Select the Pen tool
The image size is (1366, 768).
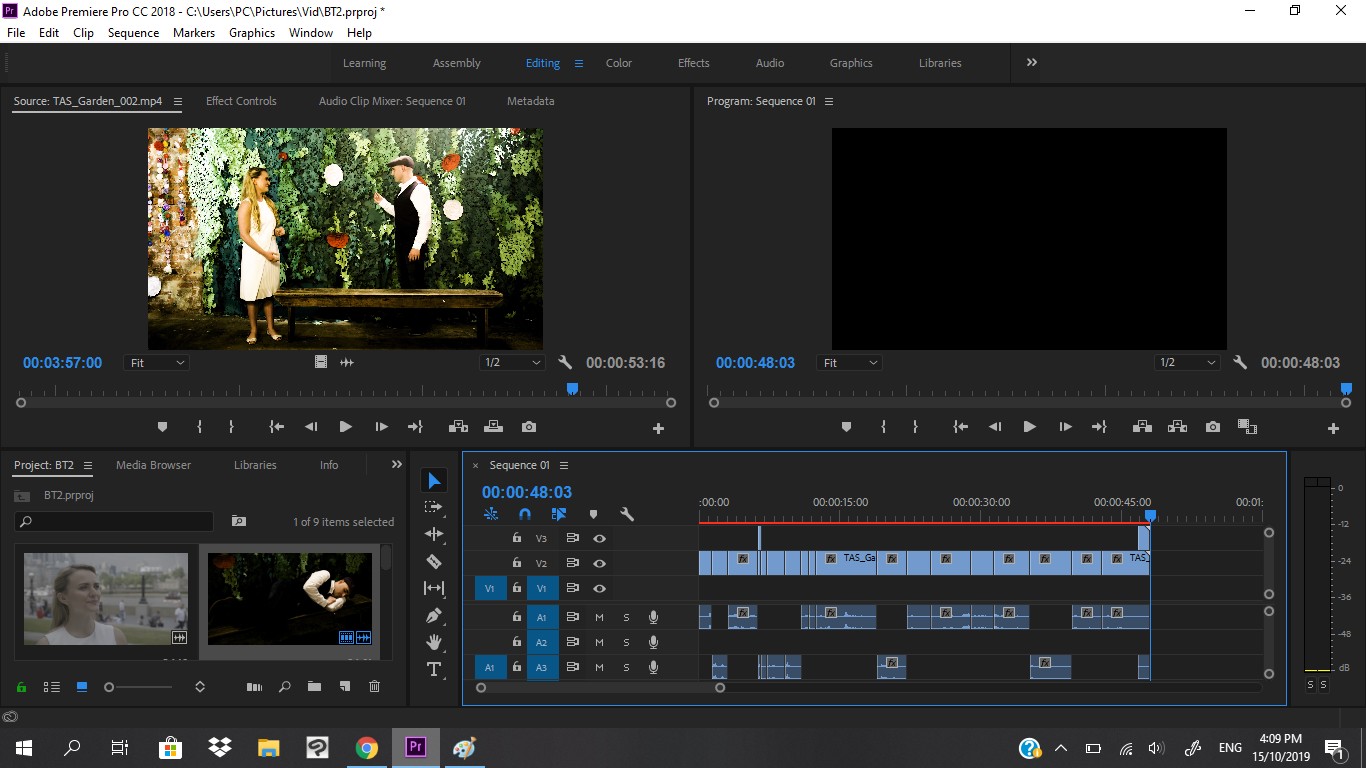pos(434,616)
